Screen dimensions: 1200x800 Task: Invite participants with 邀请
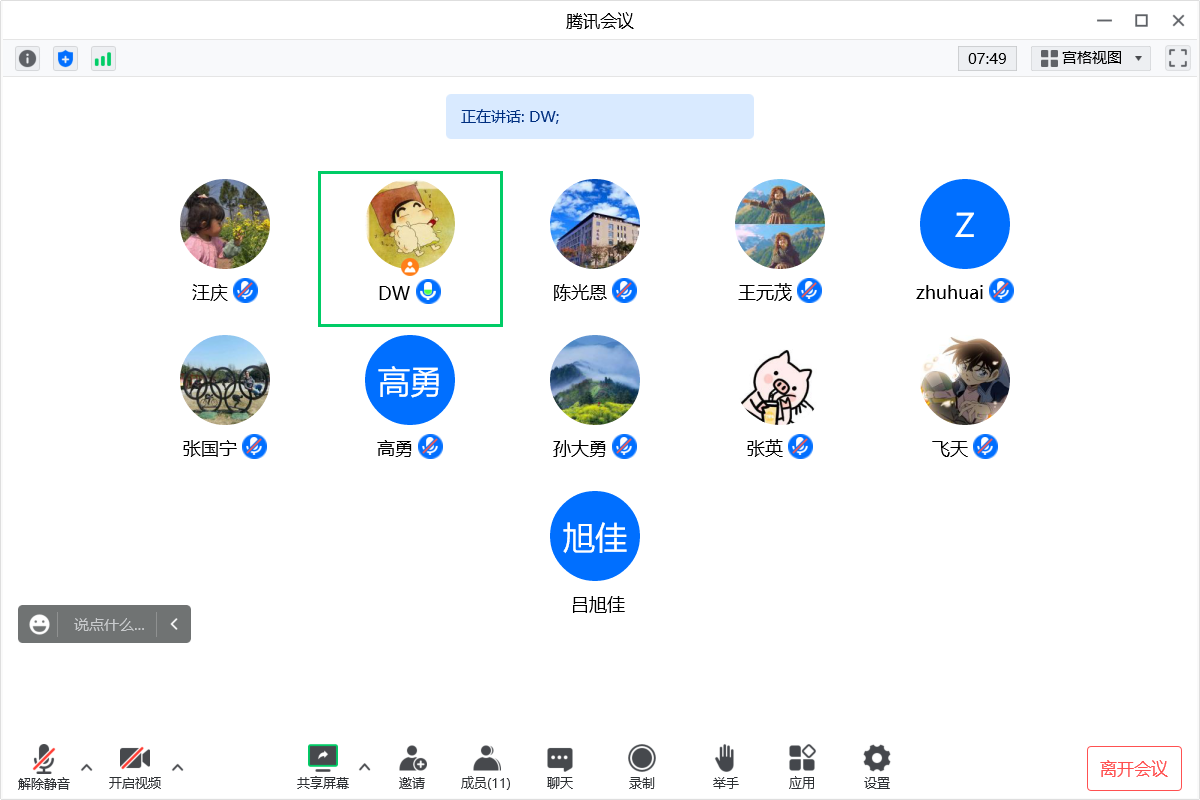pyautogui.click(x=412, y=766)
